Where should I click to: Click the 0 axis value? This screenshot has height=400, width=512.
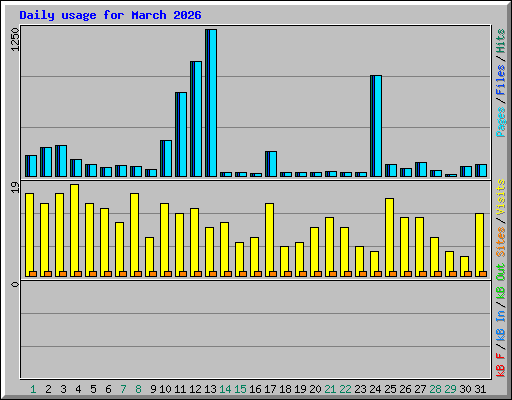point(15,284)
